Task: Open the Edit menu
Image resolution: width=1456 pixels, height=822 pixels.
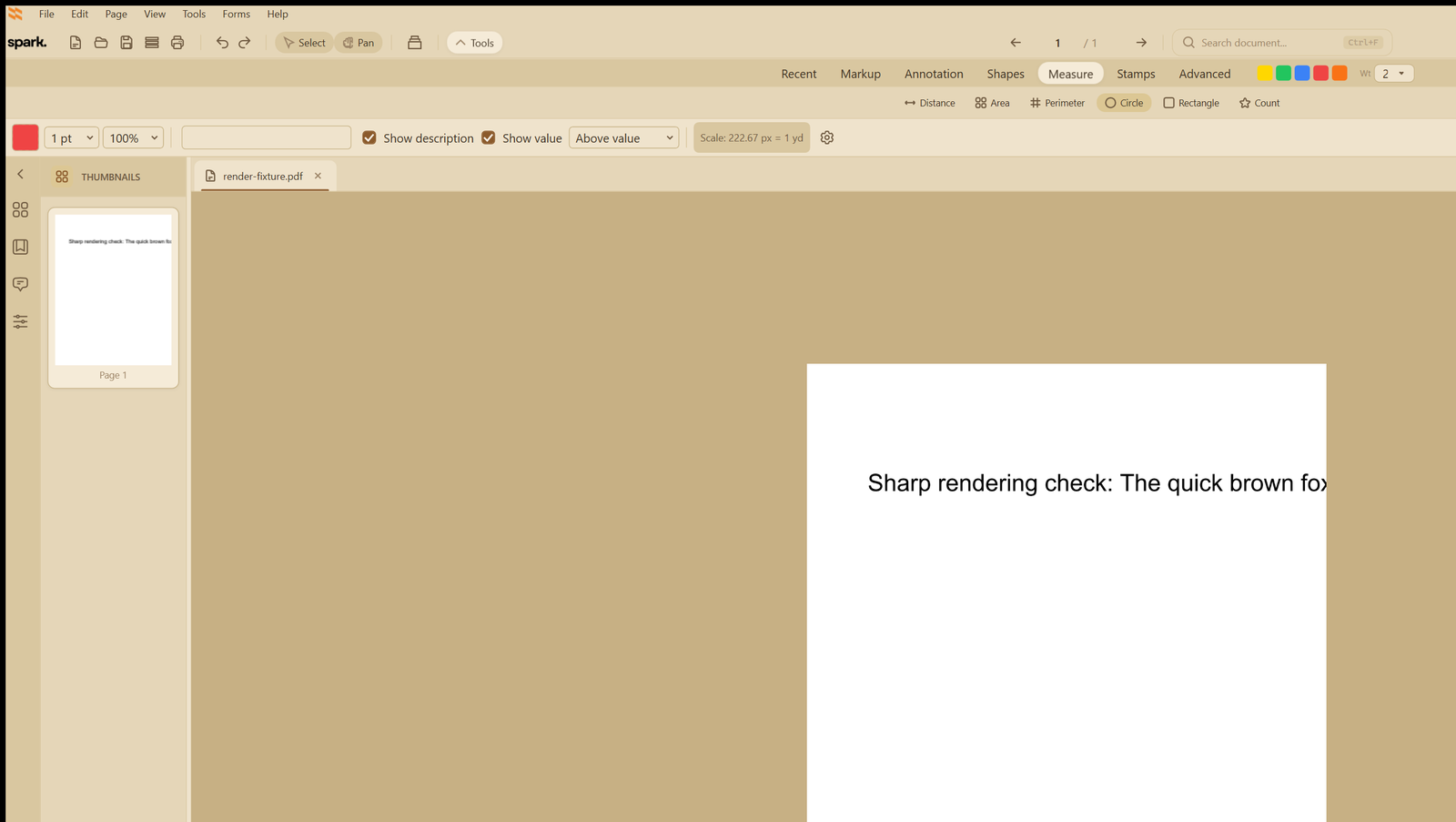Action: tap(80, 14)
